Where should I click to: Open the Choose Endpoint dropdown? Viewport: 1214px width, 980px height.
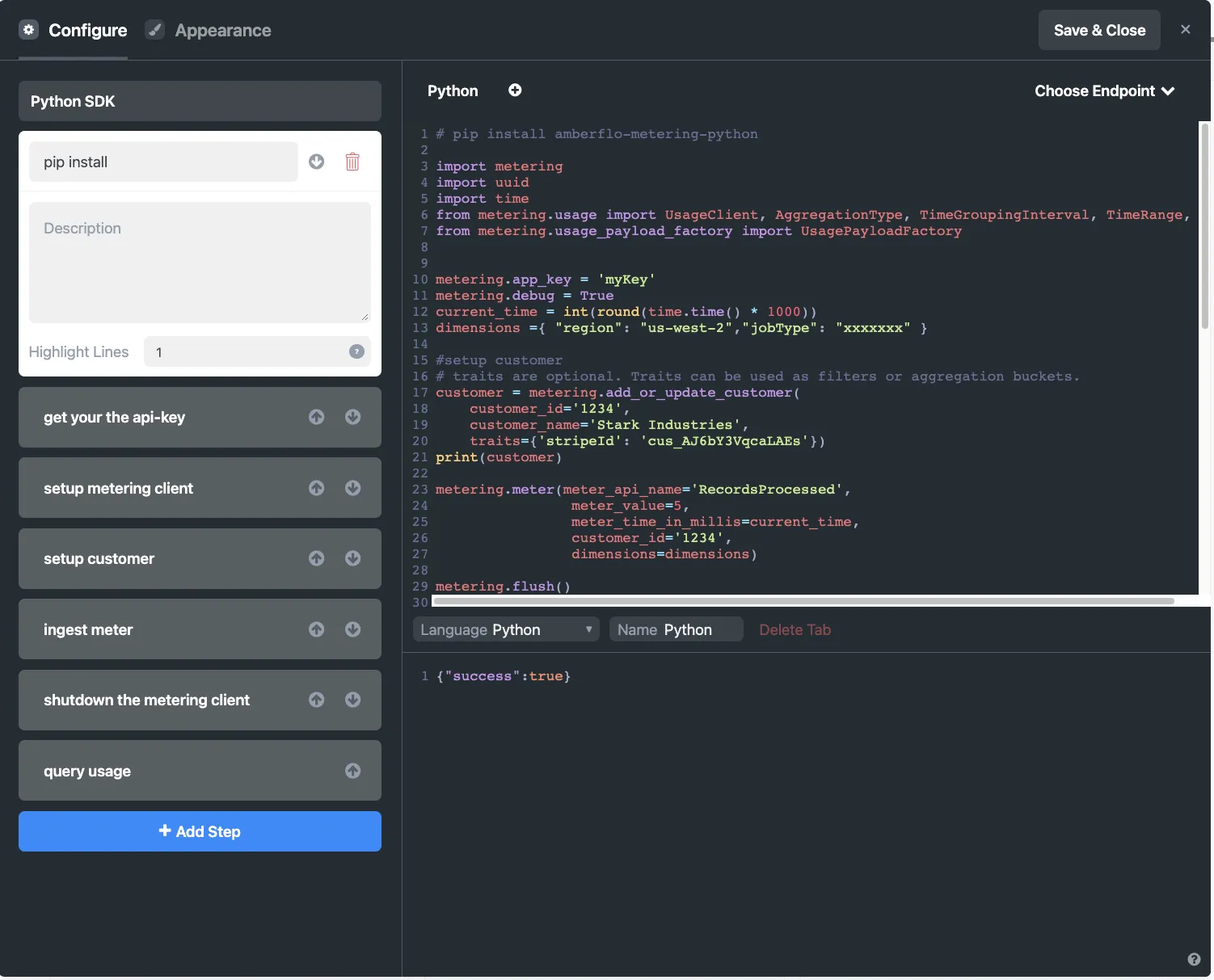coord(1104,91)
